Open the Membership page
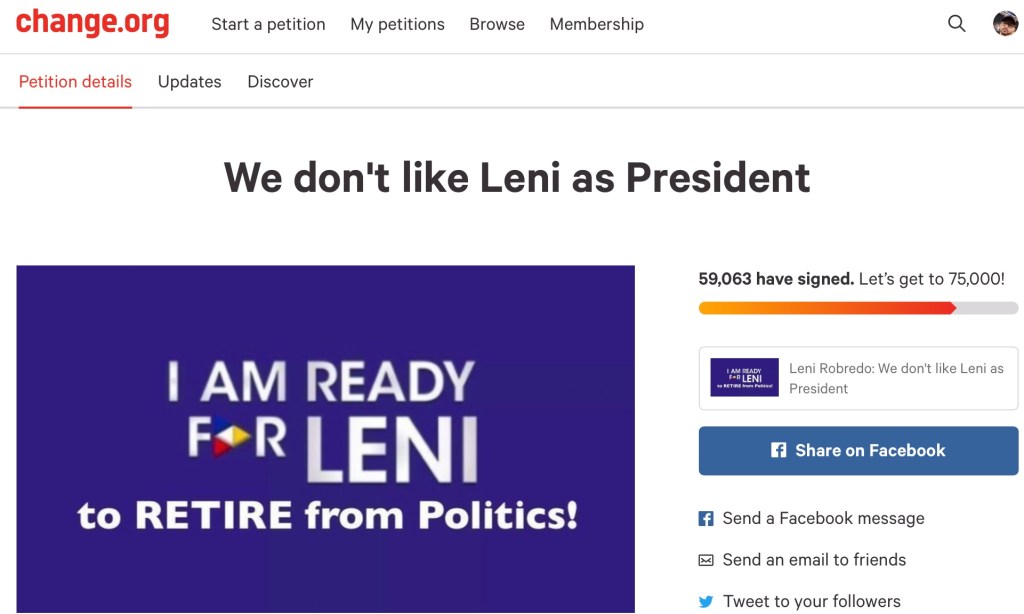This screenshot has height=614, width=1024. click(597, 24)
